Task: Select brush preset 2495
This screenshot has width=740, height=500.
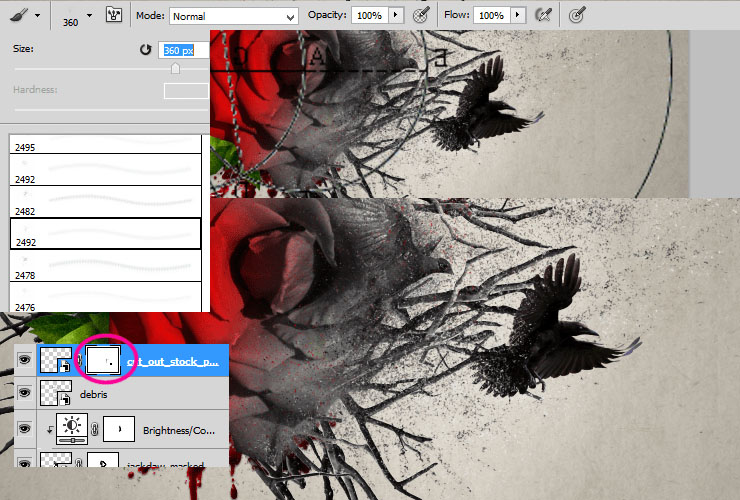Action: pyautogui.click(x=105, y=144)
